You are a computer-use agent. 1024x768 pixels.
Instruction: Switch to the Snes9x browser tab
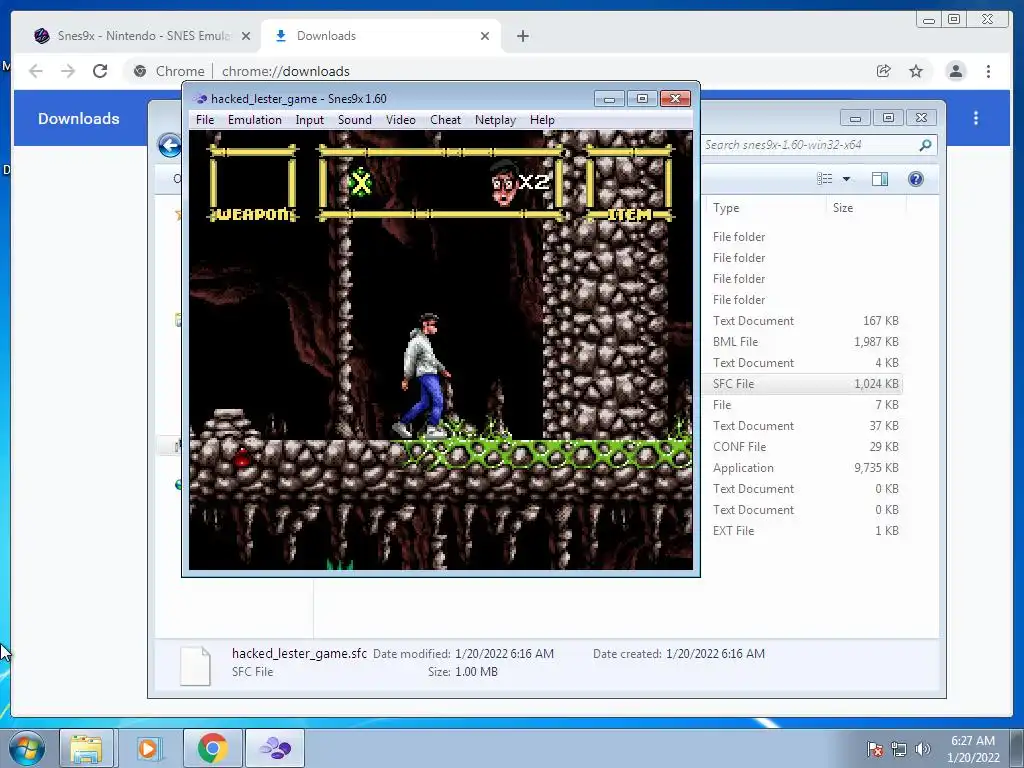142,36
